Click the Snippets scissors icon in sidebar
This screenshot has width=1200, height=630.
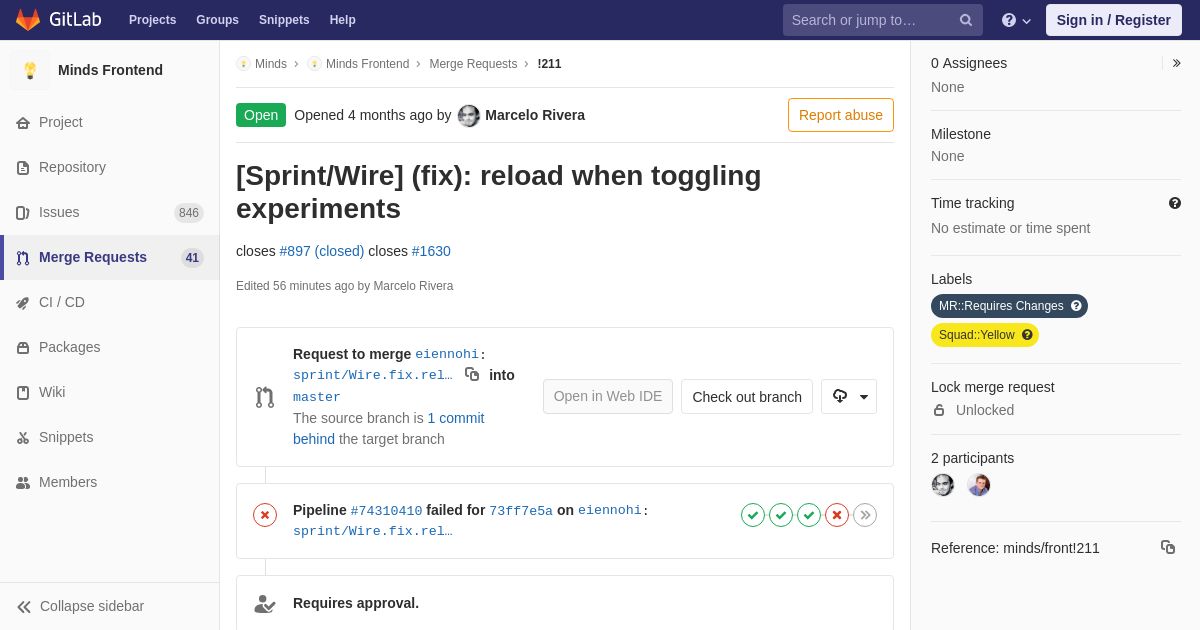(23, 438)
